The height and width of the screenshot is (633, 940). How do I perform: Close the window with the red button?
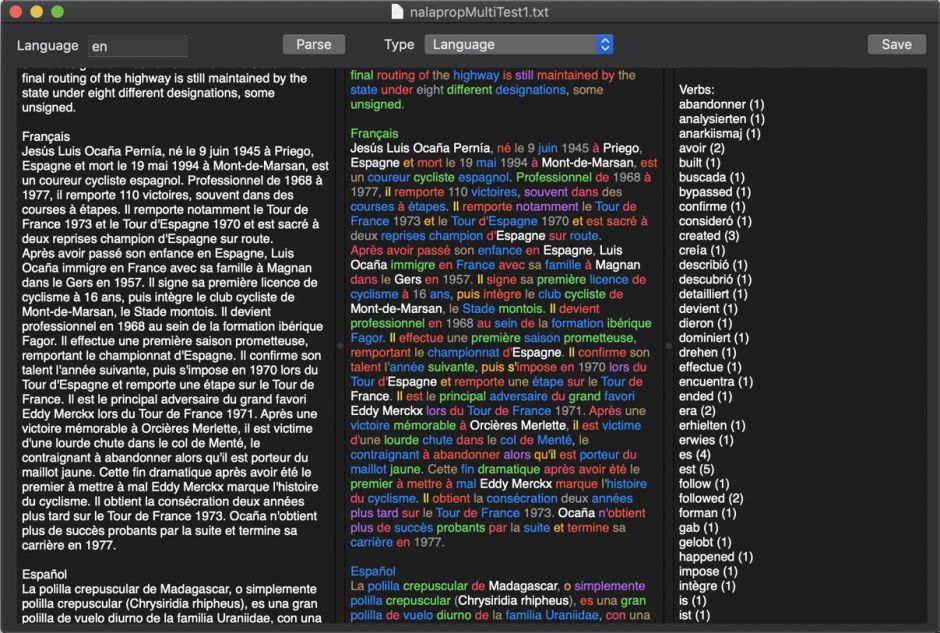click(15, 12)
